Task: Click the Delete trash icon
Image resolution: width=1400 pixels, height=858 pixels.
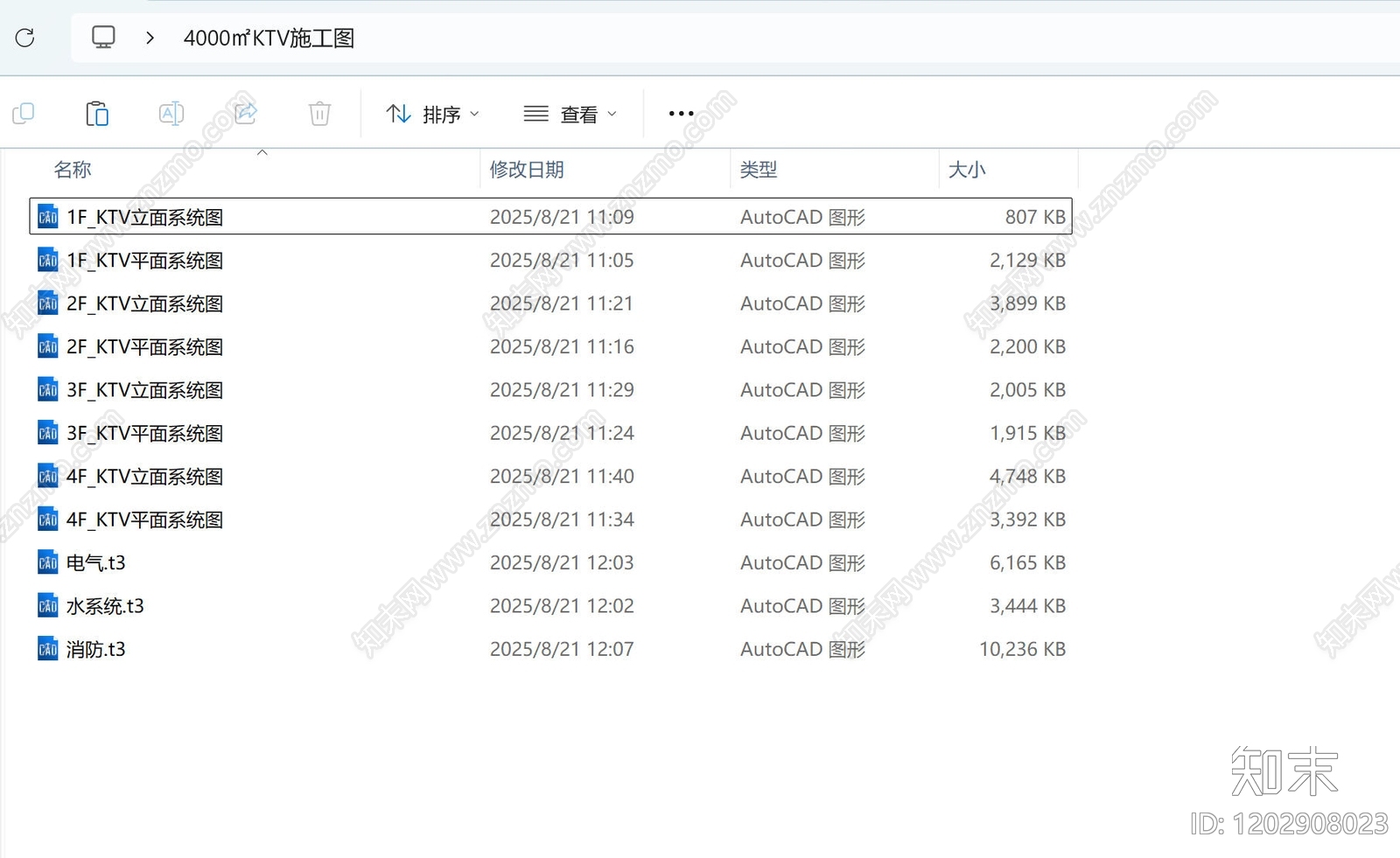Action: [x=320, y=114]
